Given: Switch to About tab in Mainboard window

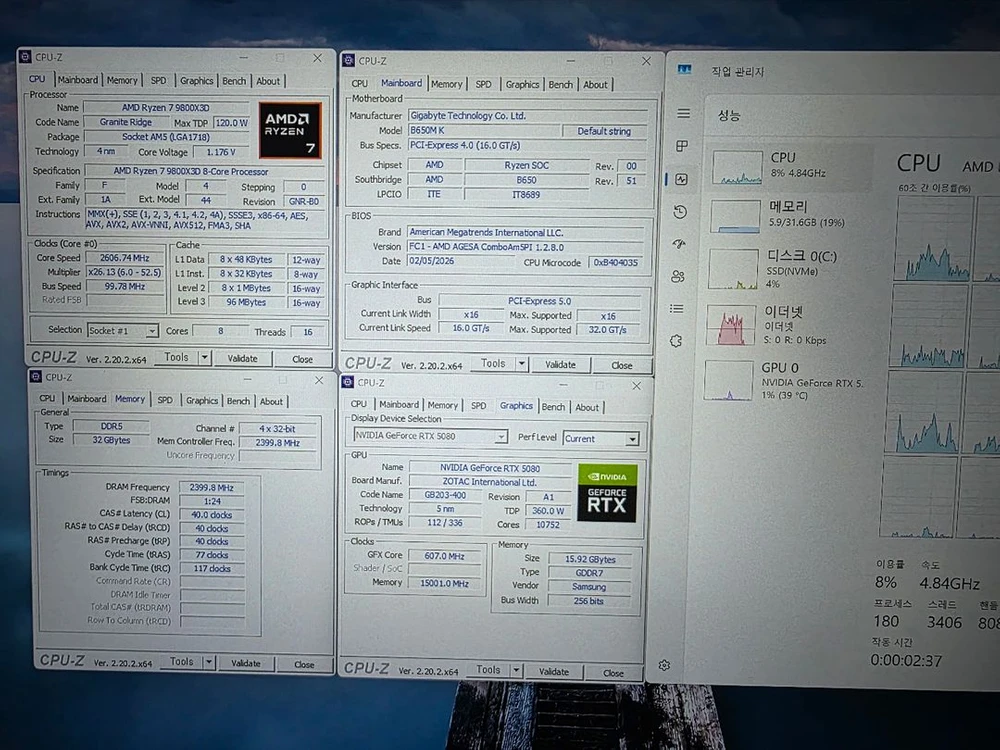Looking at the screenshot, I should click(x=595, y=84).
